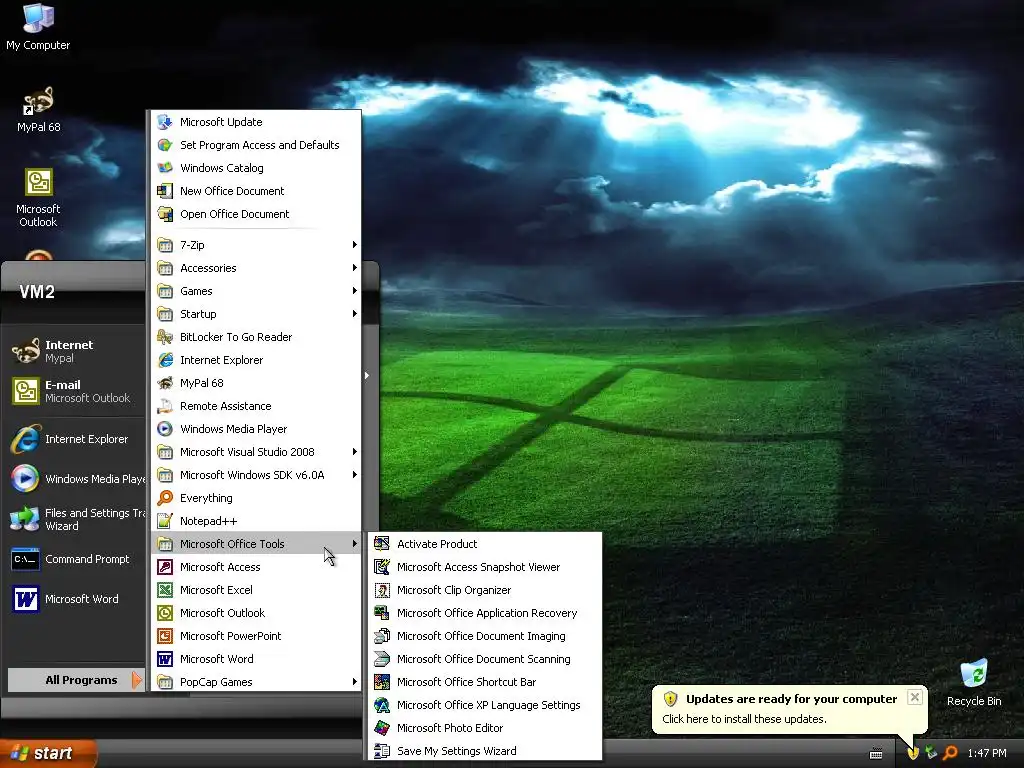
Task: Launch Notepad++
Action: click(255, 520)
